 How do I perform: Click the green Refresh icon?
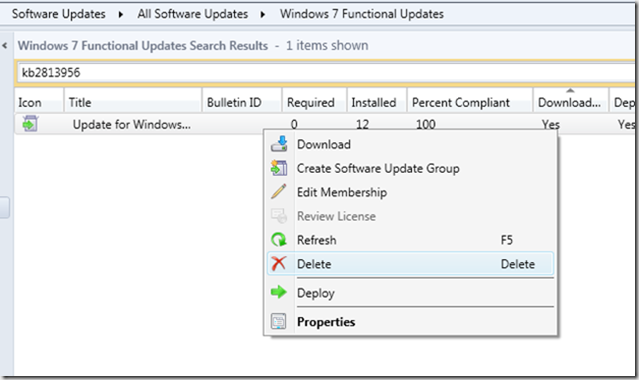coord(279,240)
